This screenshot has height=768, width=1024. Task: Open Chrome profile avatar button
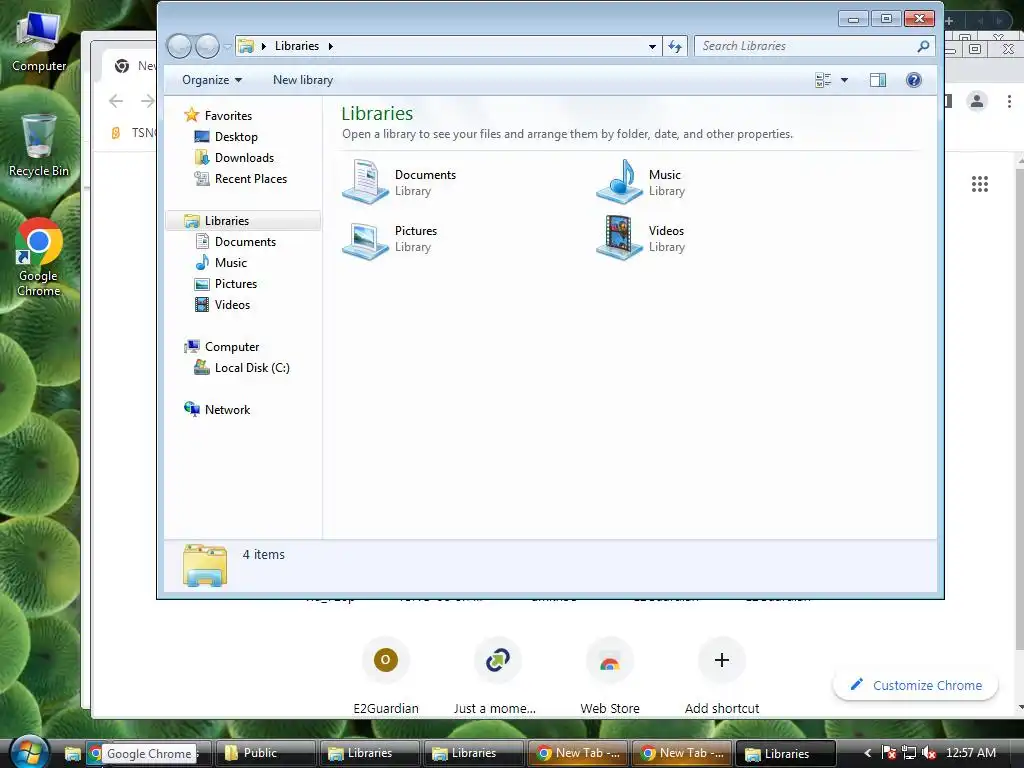tap(977, 101)
